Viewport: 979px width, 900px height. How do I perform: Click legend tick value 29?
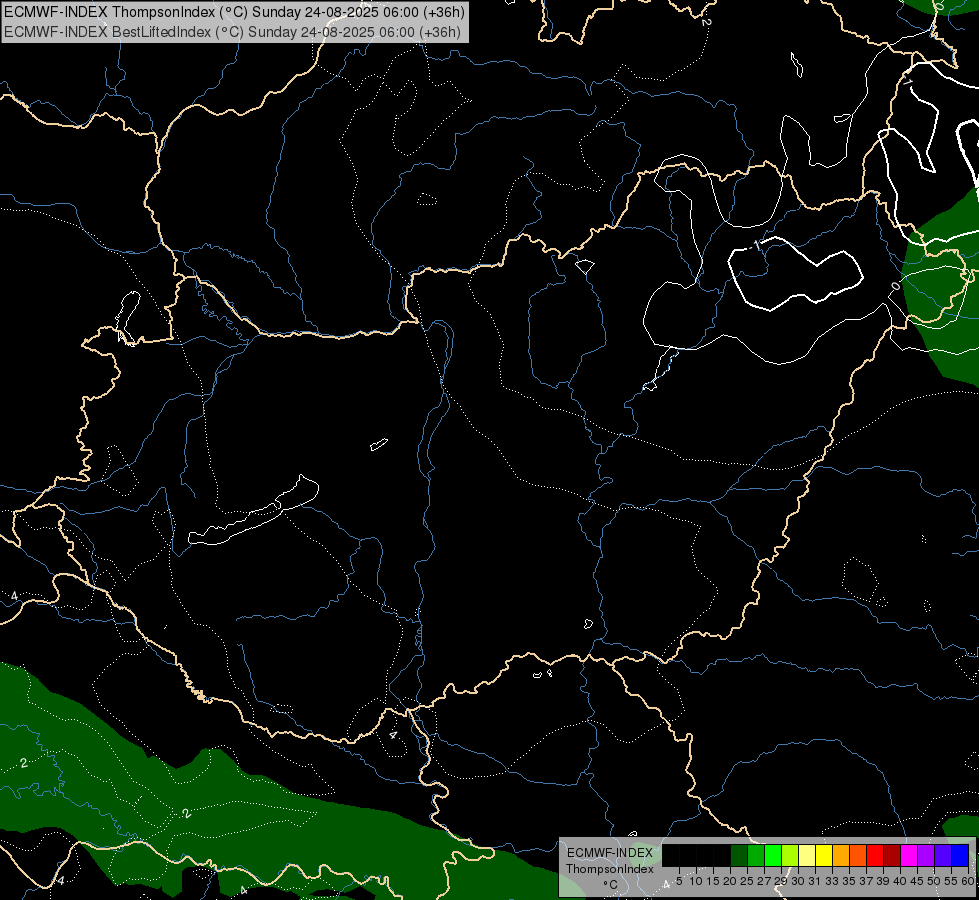pos(782,881)
